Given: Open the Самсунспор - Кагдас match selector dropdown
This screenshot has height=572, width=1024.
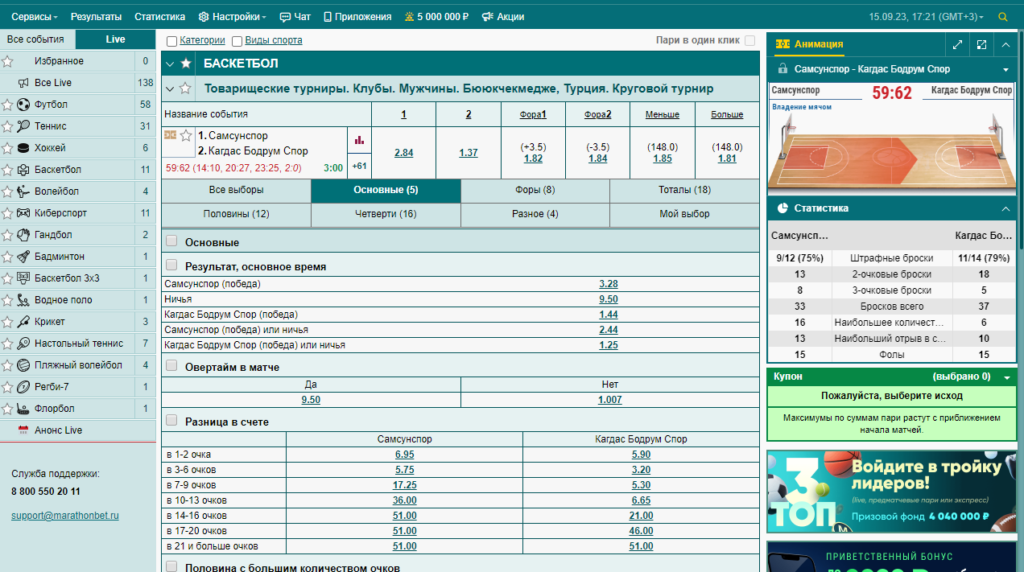Looking at the screenshot, I should (1006, 69).
